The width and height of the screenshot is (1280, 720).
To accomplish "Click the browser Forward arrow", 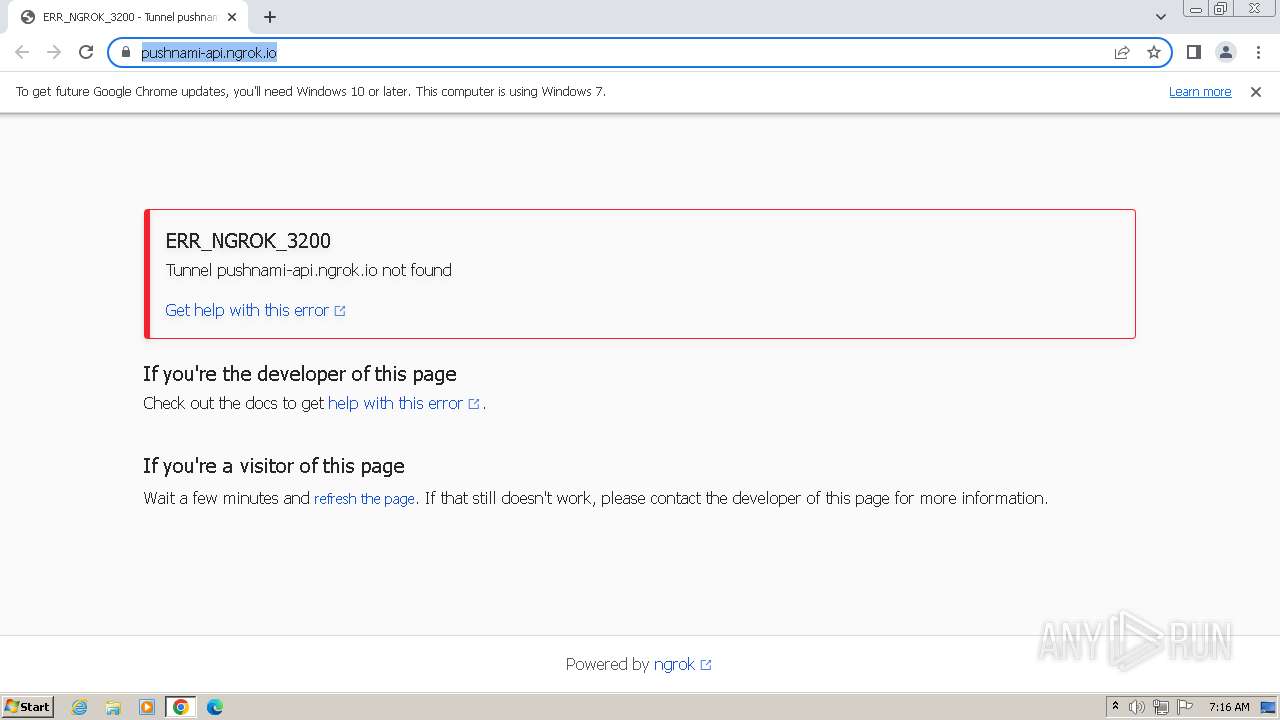I will (x=54, y=52).
